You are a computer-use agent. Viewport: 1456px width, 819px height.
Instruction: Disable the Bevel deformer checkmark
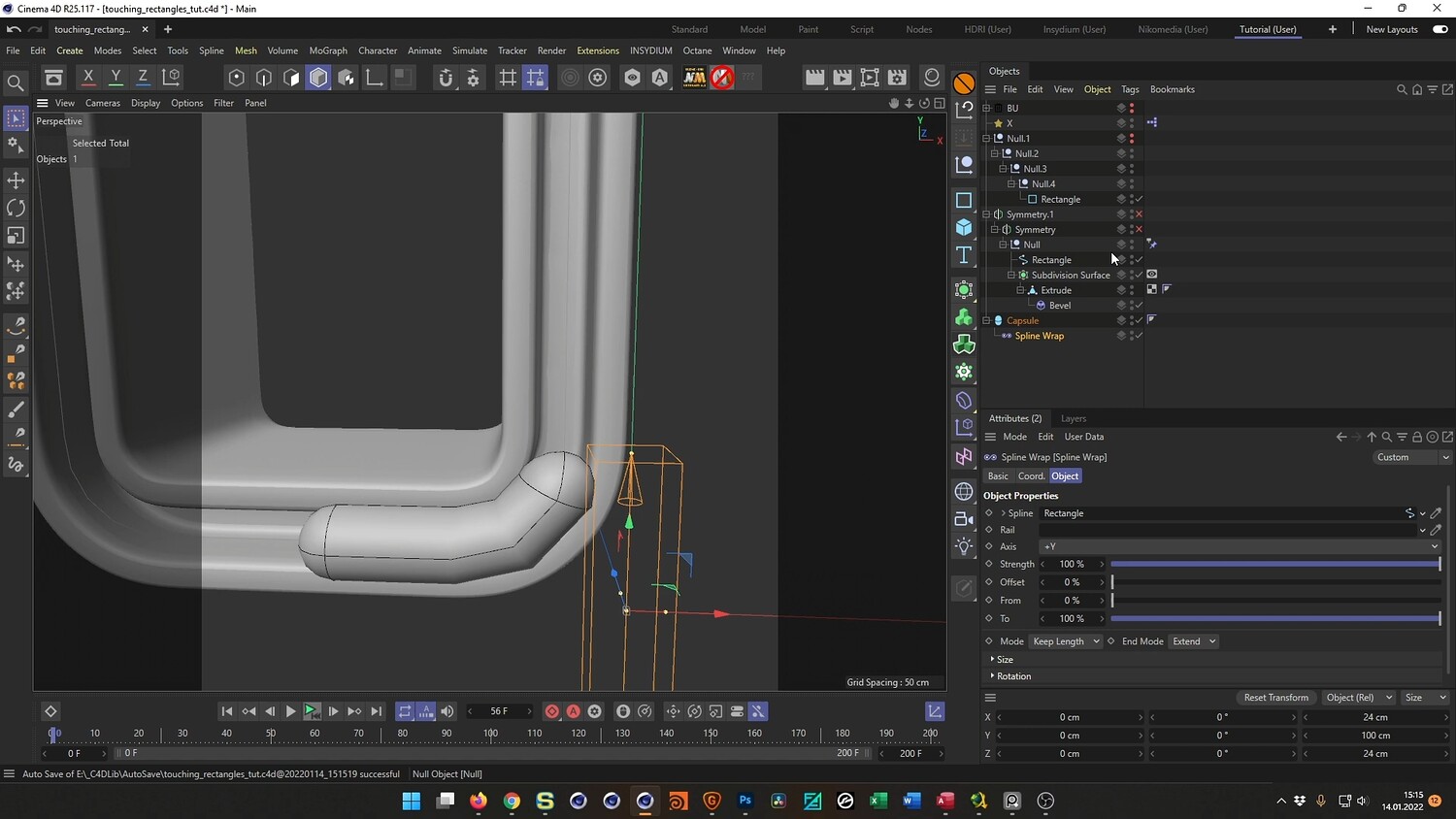[x=1139, y=306]
